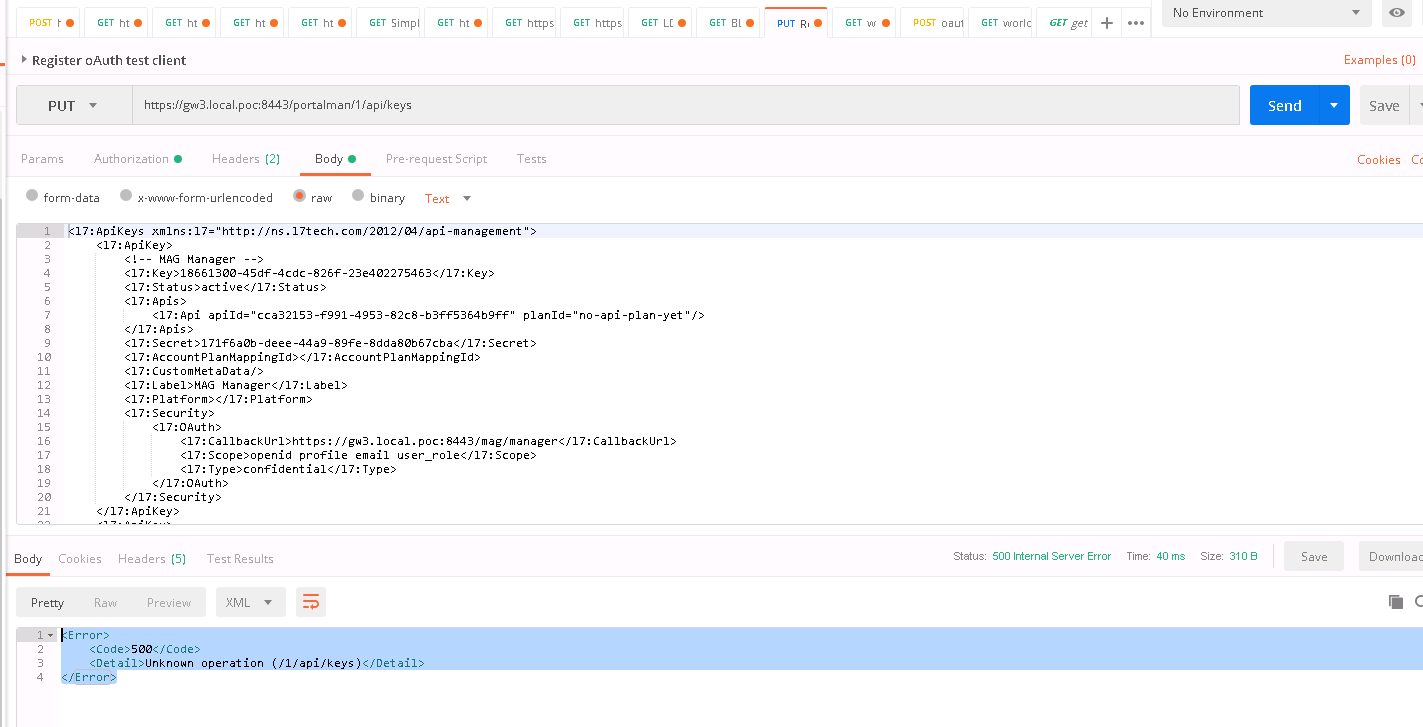
Task: Select the raw body radio button
Action: click(299, 196)
